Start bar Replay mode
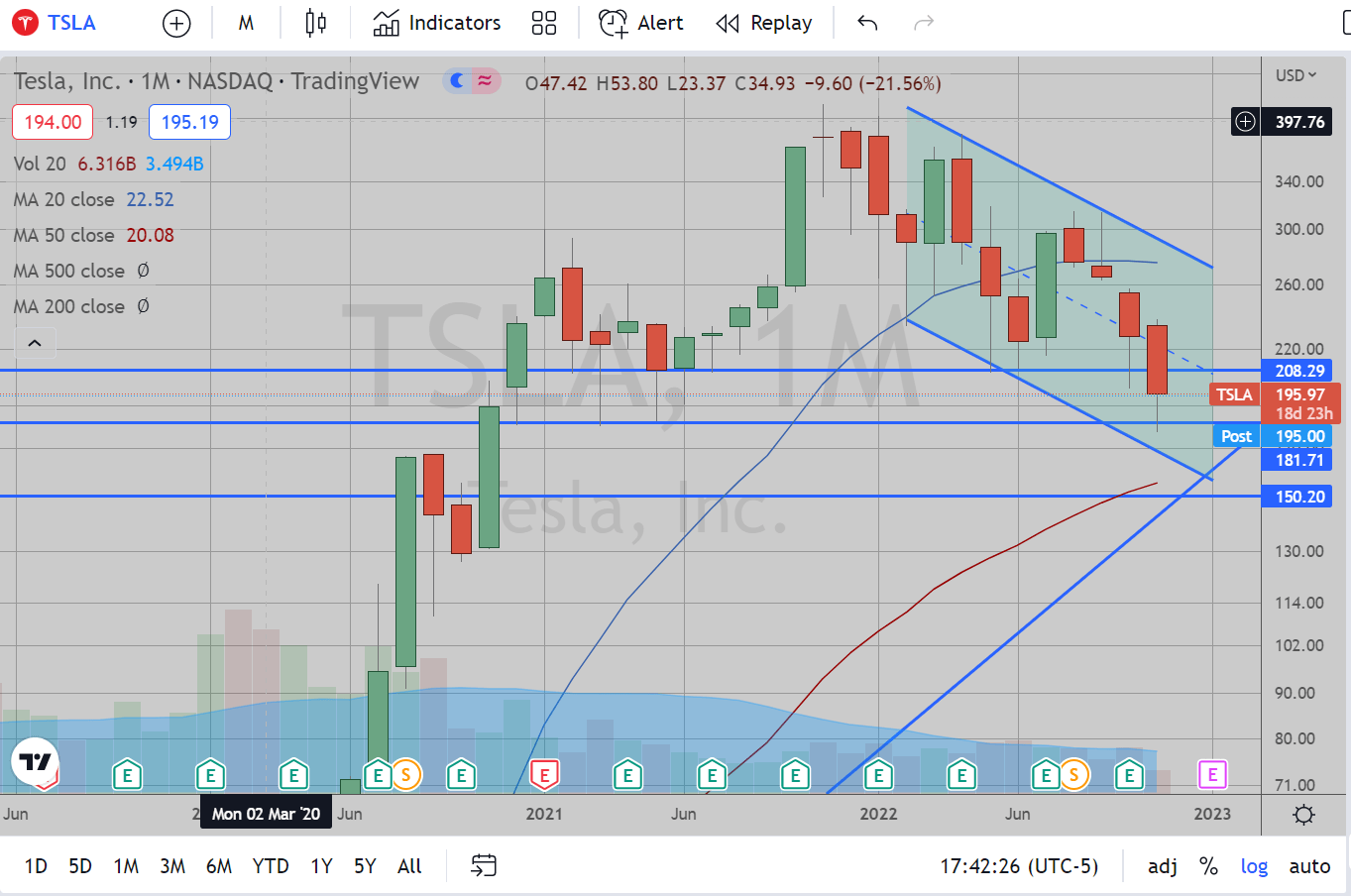The height and width of the screenshot is (896, 1351). [x=764, y=23]
